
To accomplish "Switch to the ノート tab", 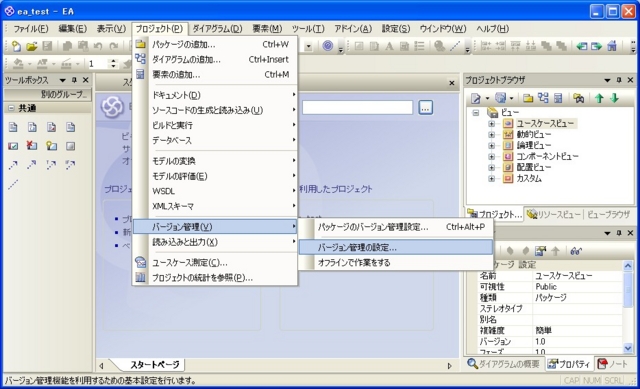I will (612, 364).
